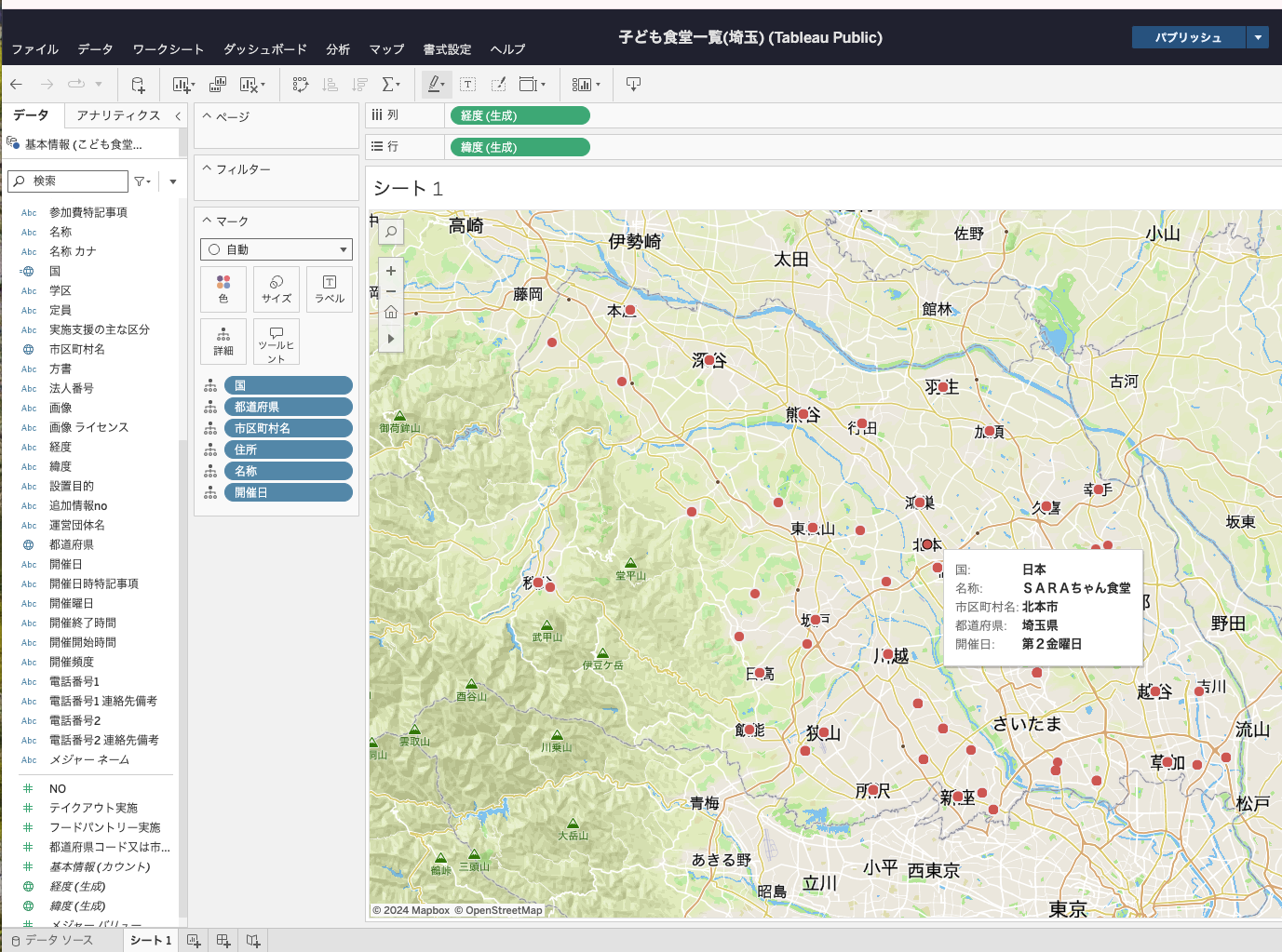Click the map search magnifier icon
This screenshot has width=1282, height=952.
[x=391, y=232]
